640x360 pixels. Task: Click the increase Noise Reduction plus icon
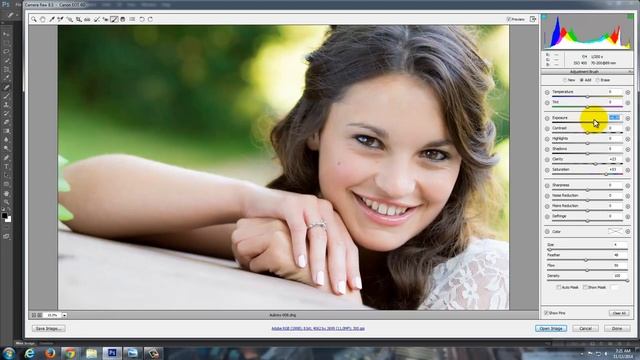pos(628,196)
